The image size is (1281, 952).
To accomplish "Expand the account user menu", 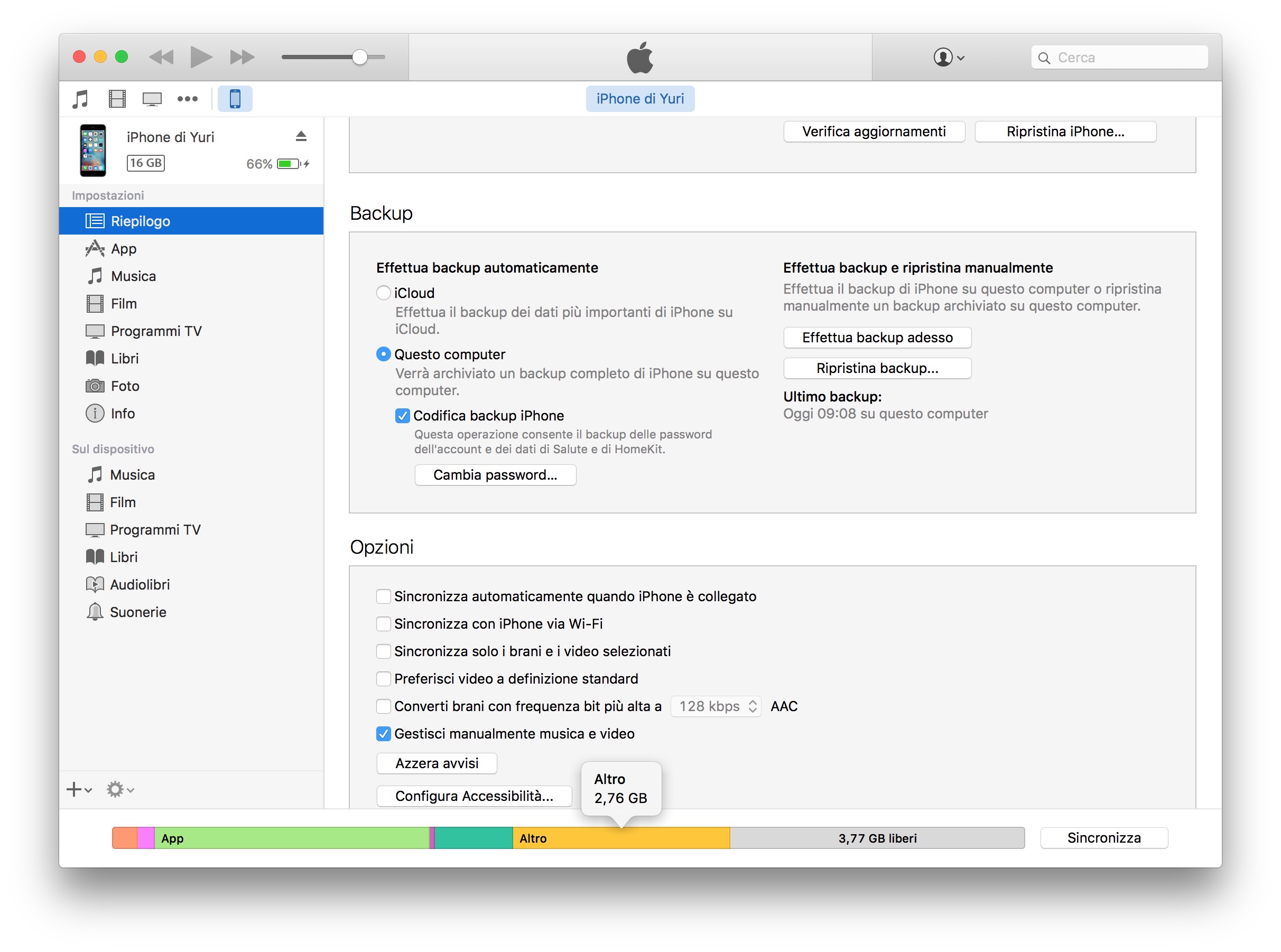I will click(949, 57).
